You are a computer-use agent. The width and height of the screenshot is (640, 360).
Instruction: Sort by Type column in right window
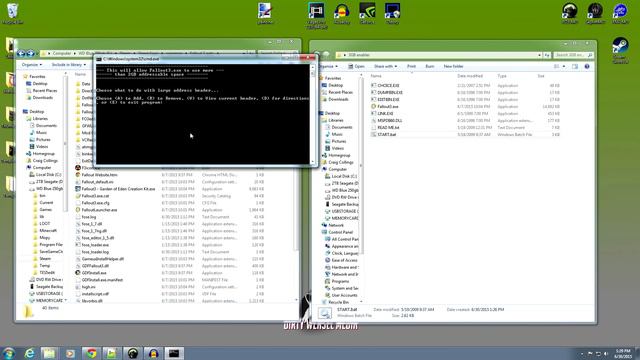pyautogui.click(x=502, y=76)
